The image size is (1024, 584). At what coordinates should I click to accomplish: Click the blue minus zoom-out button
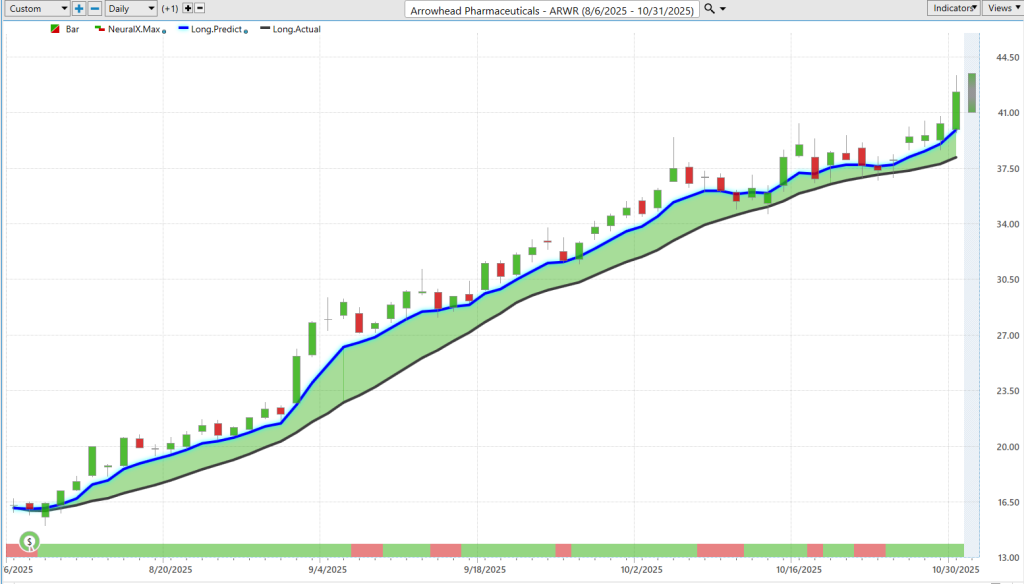95,8
